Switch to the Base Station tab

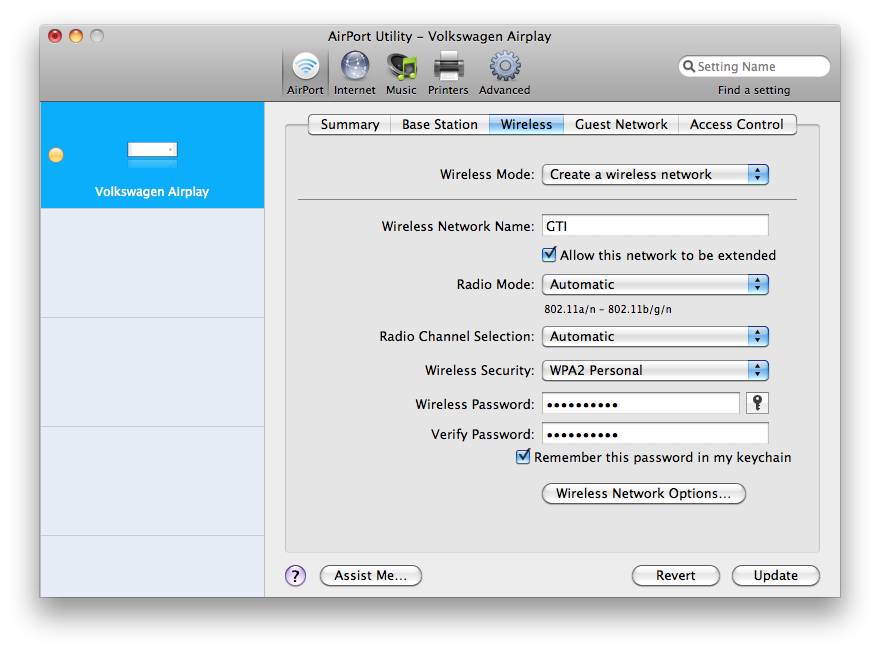pyautogui.click(x=440, y=125)
